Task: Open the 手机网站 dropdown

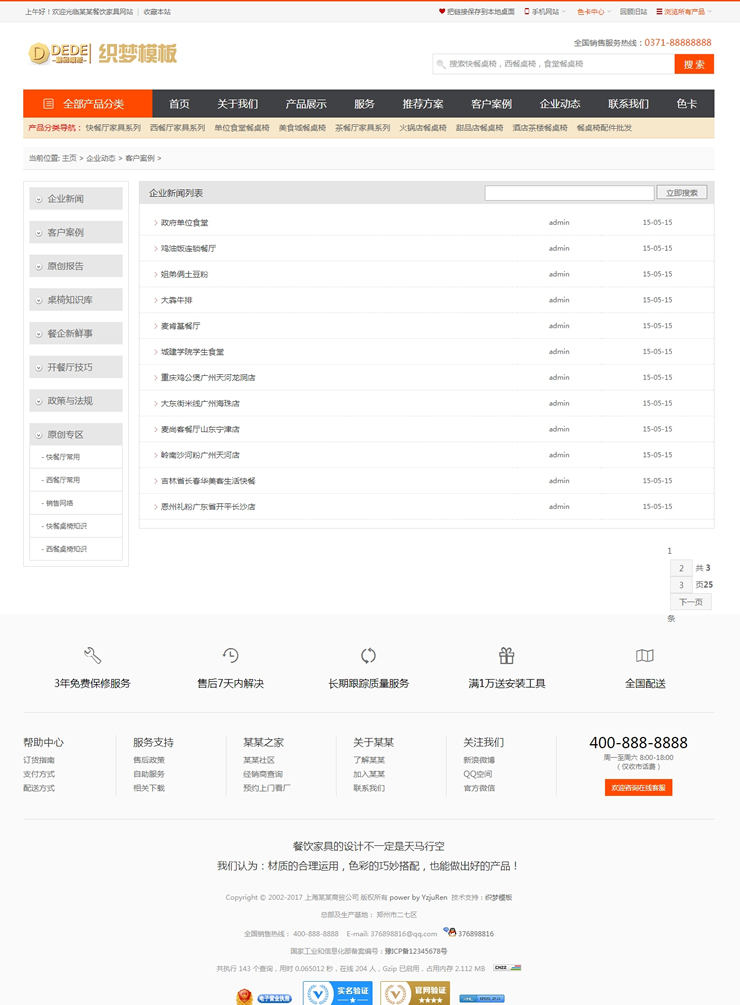Action: [546, 12]
